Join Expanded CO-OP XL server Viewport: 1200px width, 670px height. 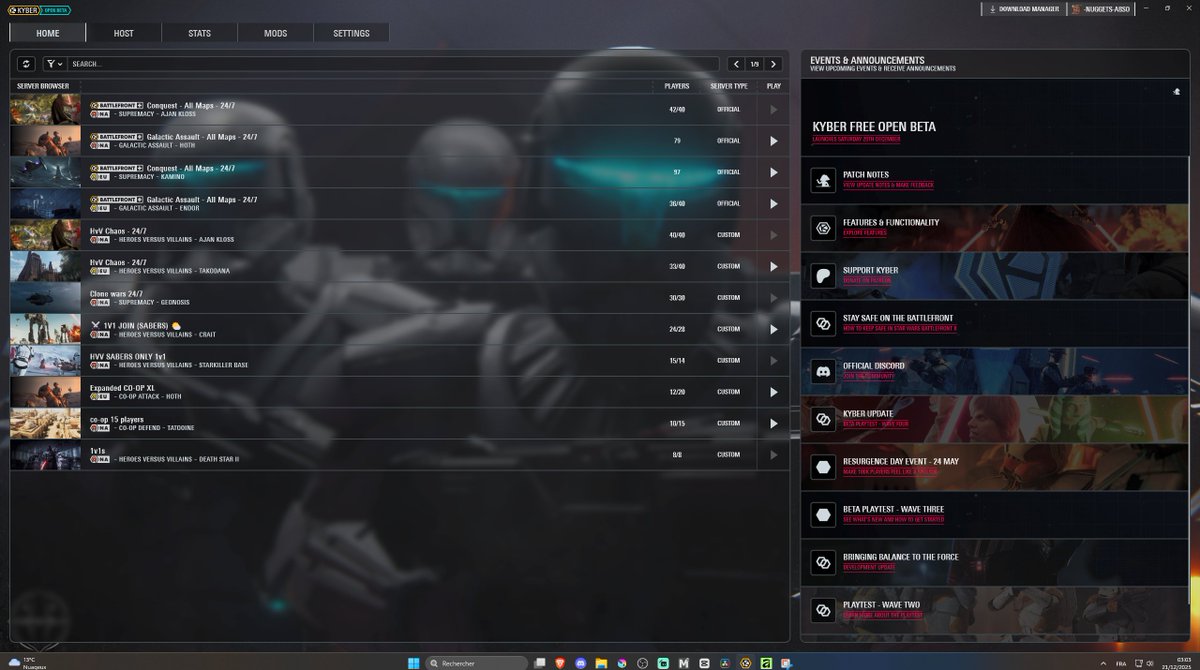coord(773,392)
